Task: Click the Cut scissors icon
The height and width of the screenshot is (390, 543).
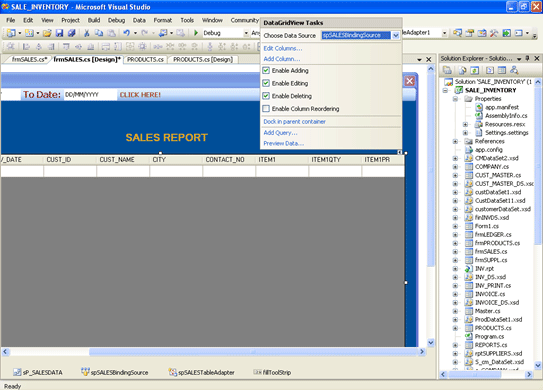Action: tap(87, 33)
